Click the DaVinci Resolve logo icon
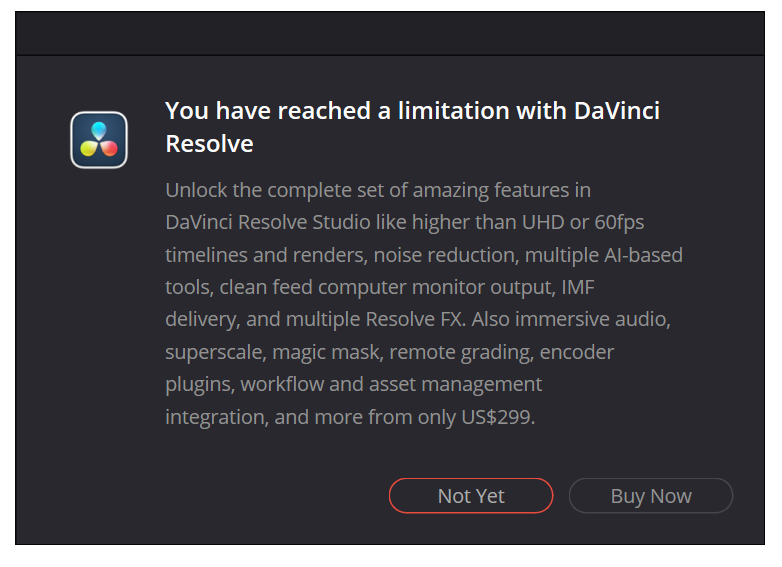Screen dimensions: 782x567 click(99, 140)
